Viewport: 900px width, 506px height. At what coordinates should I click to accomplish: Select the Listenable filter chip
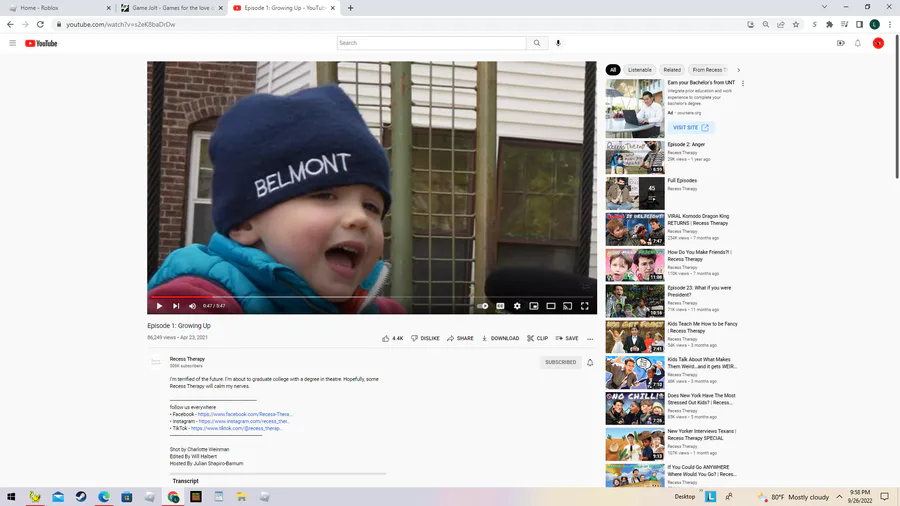[639, 70]
